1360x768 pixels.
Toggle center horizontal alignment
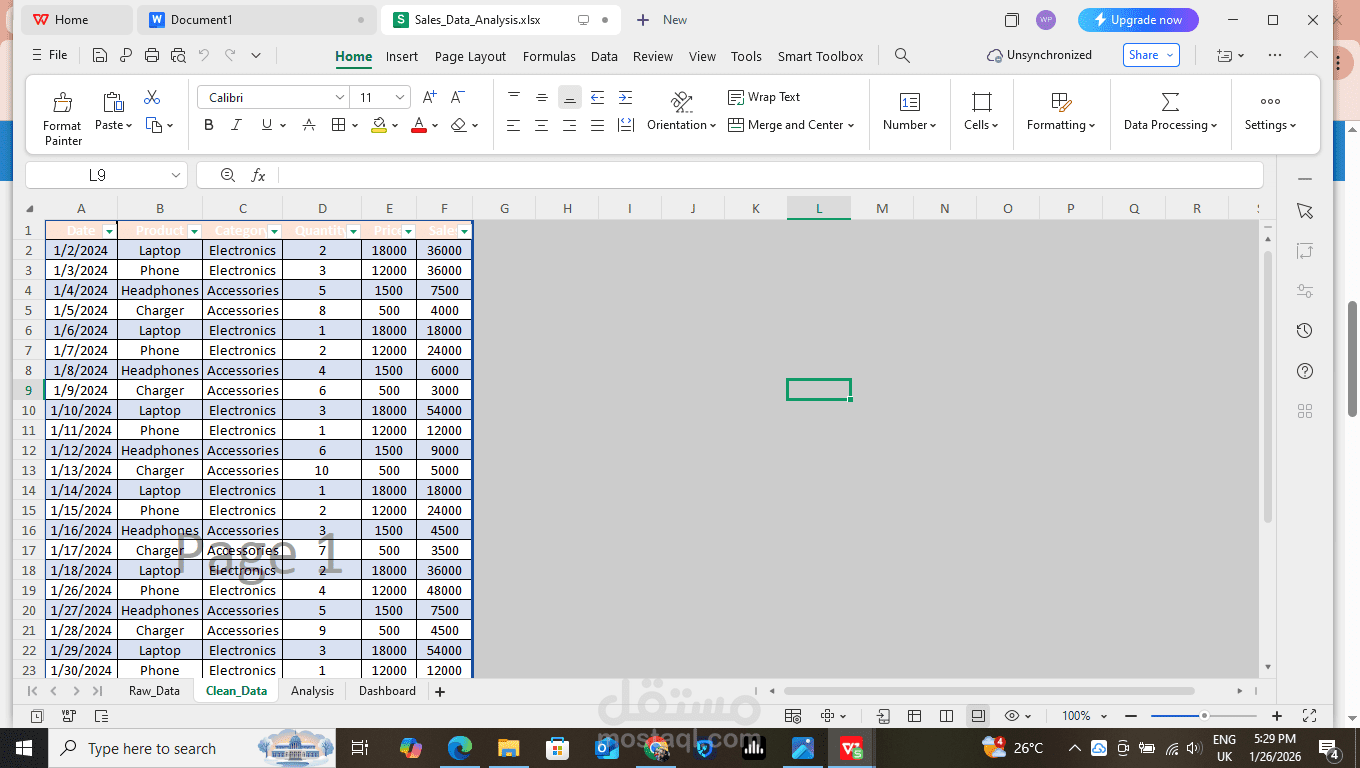541,125
